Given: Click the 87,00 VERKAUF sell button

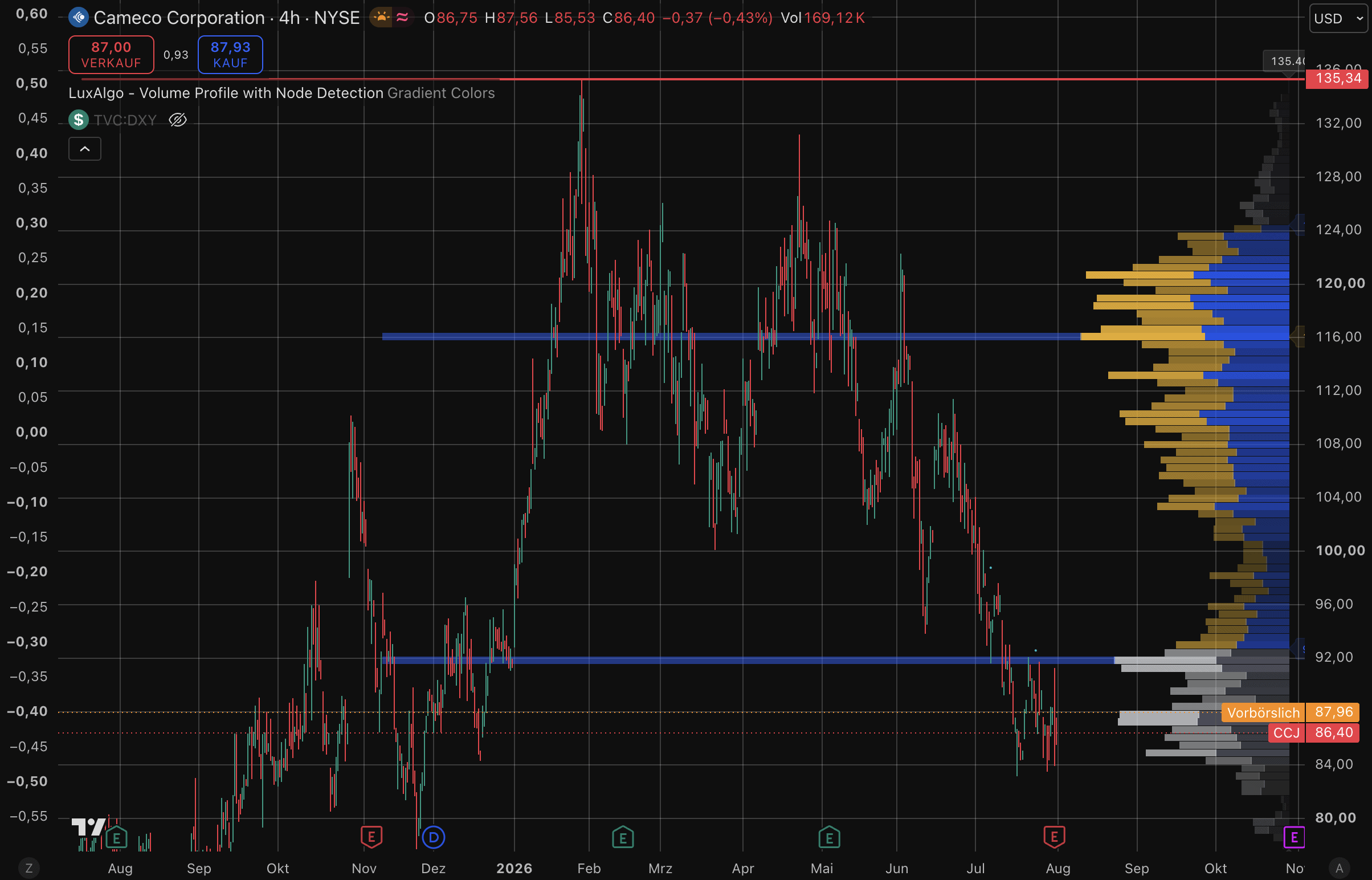Looking at the screenshot, I should [111, 55].
